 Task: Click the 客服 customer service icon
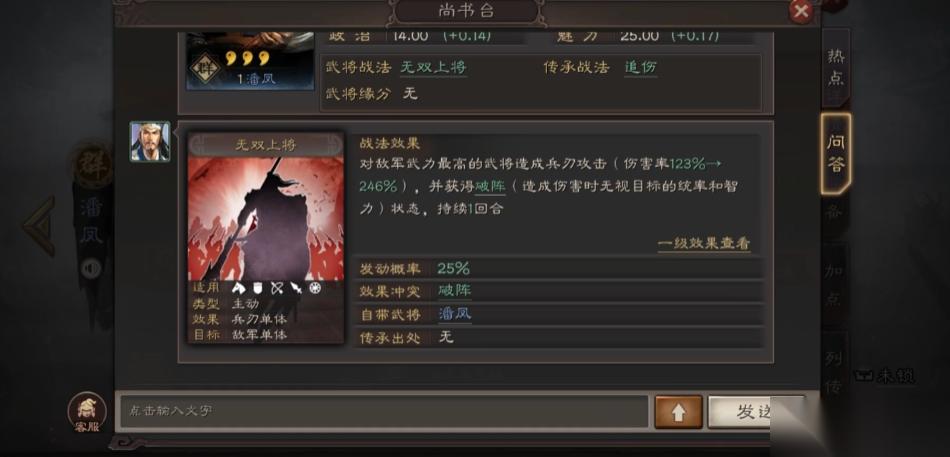[87, 413]
